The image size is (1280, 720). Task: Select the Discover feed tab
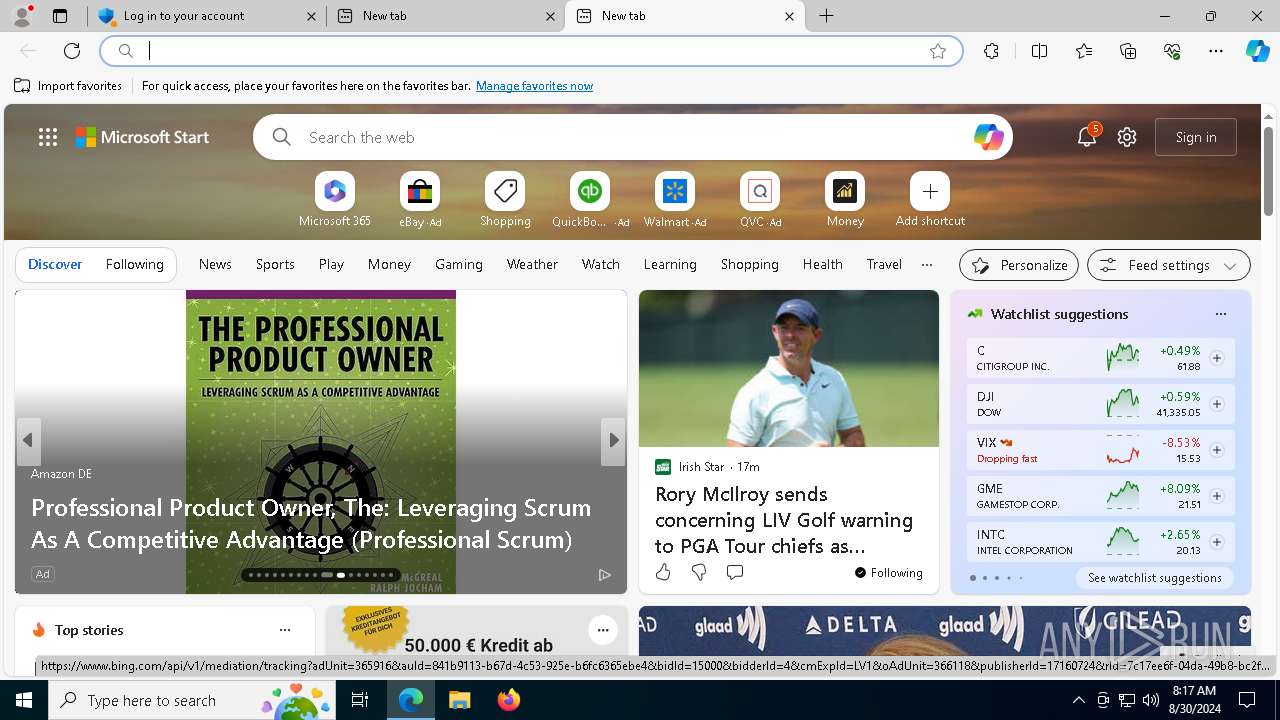pos(55,264)
